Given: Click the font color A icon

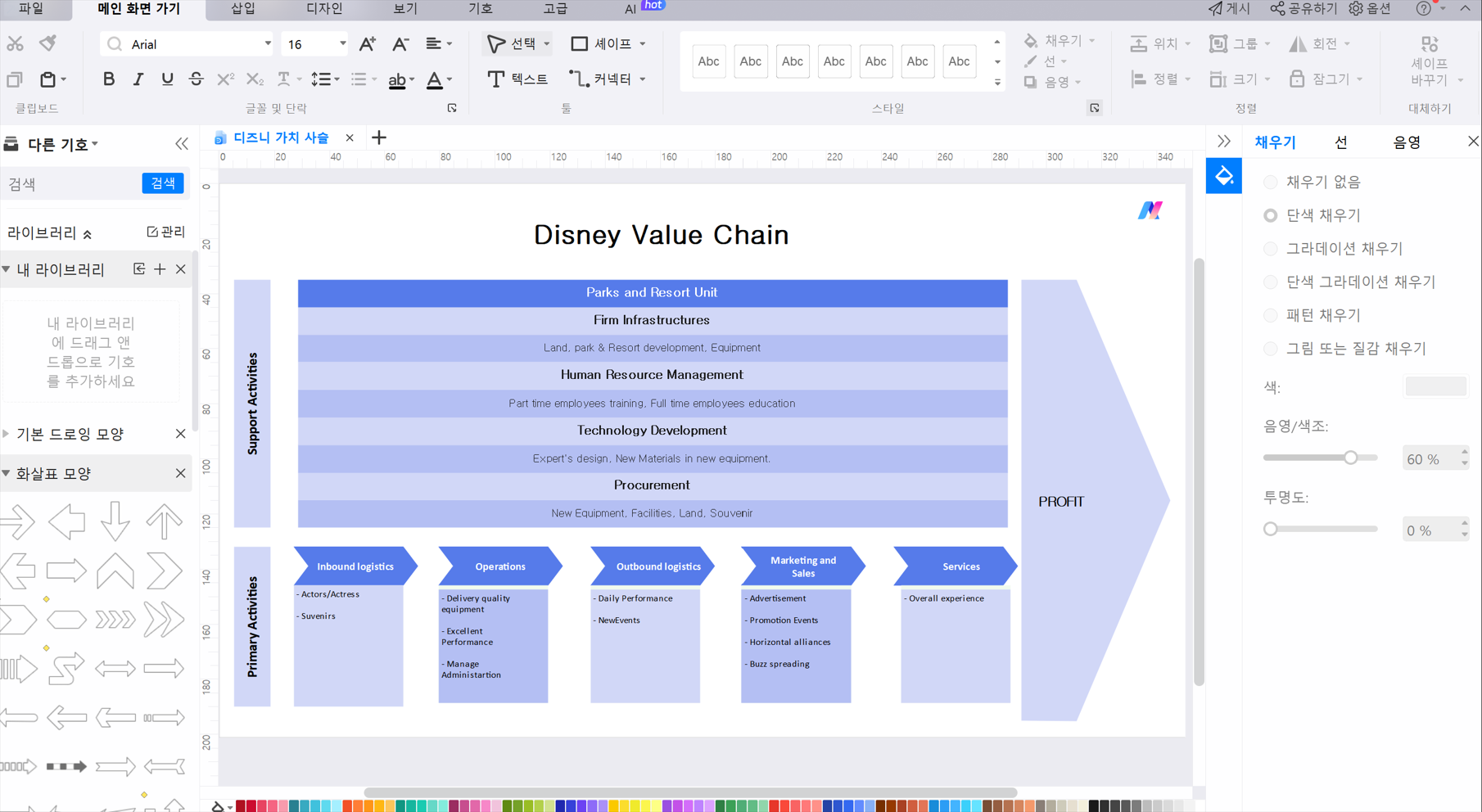Looking at the screenshot, I should pos(435,79).
